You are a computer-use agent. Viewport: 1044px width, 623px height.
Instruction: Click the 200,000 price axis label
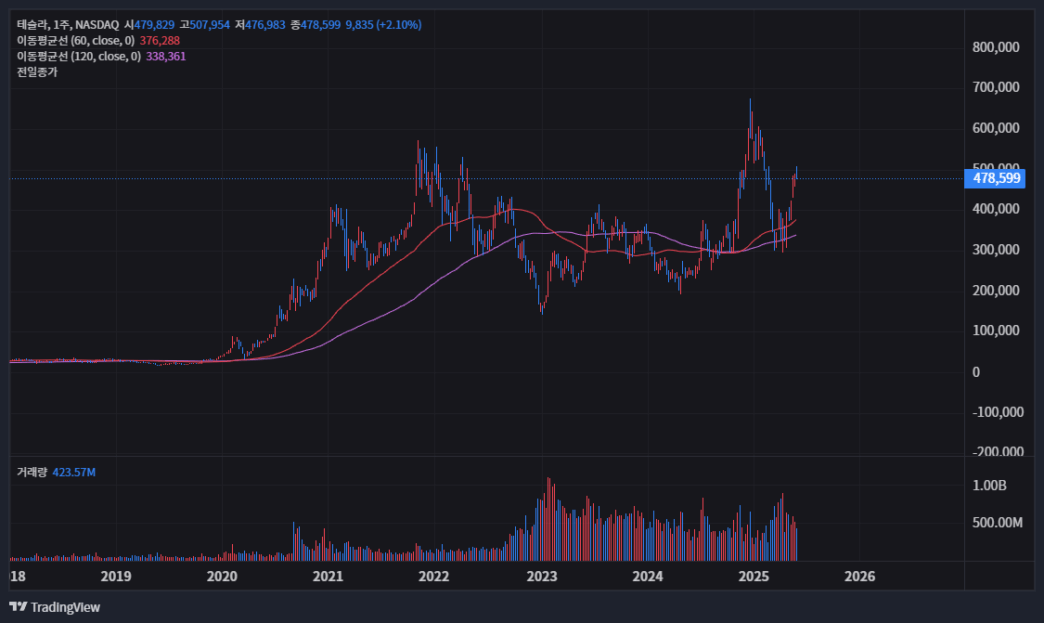point(995,290)
